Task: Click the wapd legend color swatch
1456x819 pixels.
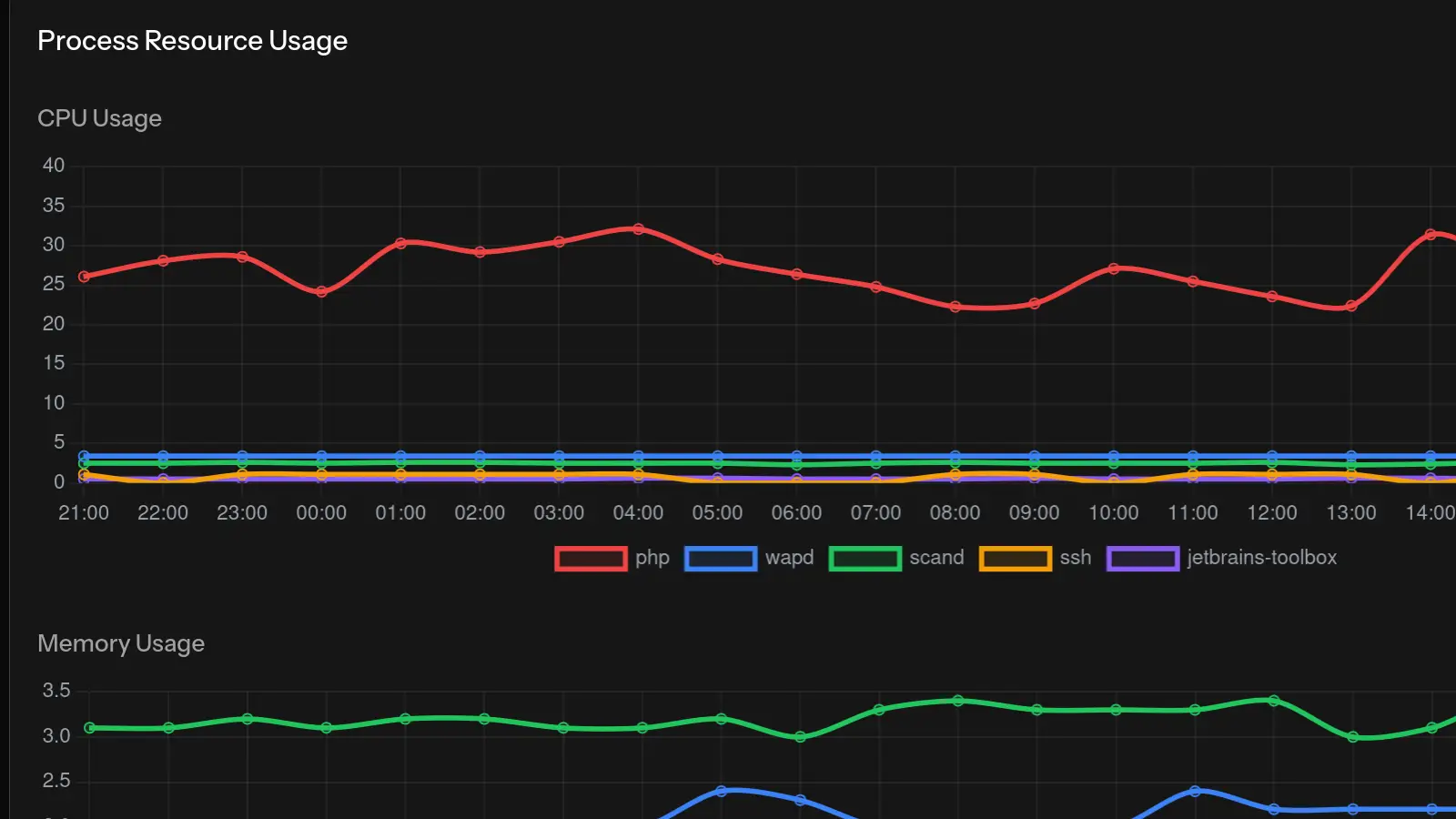Action: tap(721, 558)
